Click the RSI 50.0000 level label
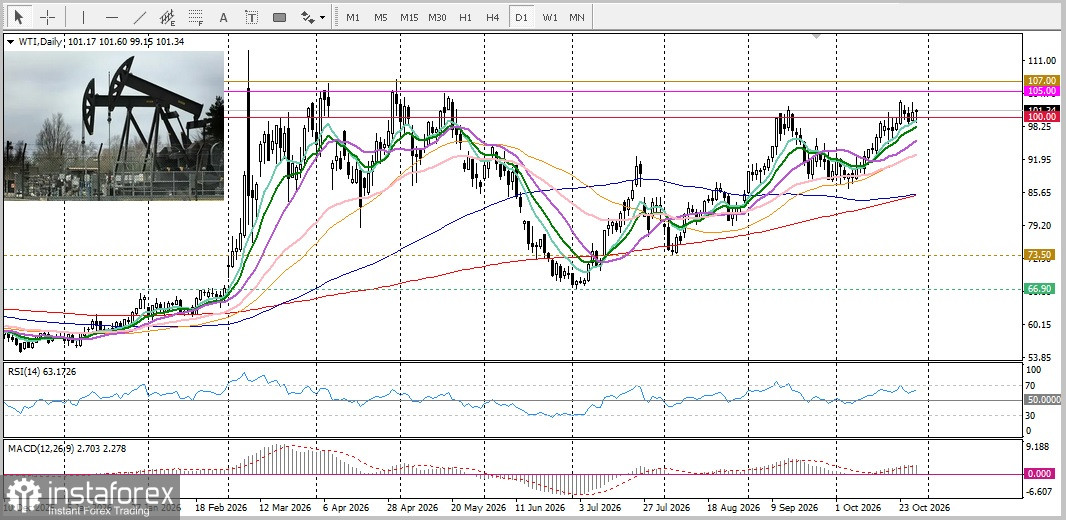This screenshot has height=520, width=1066. [1042, 400]
